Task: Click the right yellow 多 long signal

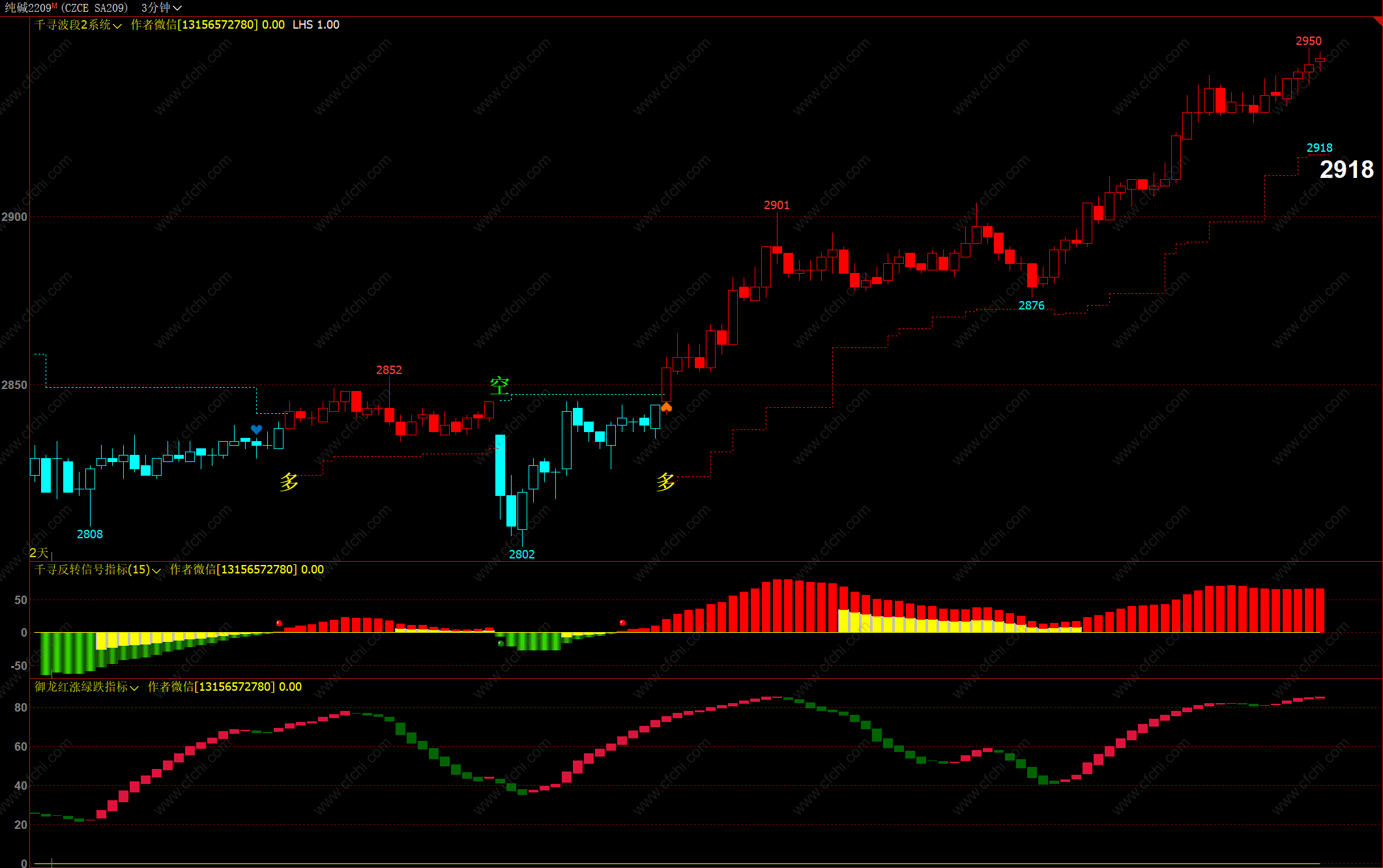Action: coord(665,482)
